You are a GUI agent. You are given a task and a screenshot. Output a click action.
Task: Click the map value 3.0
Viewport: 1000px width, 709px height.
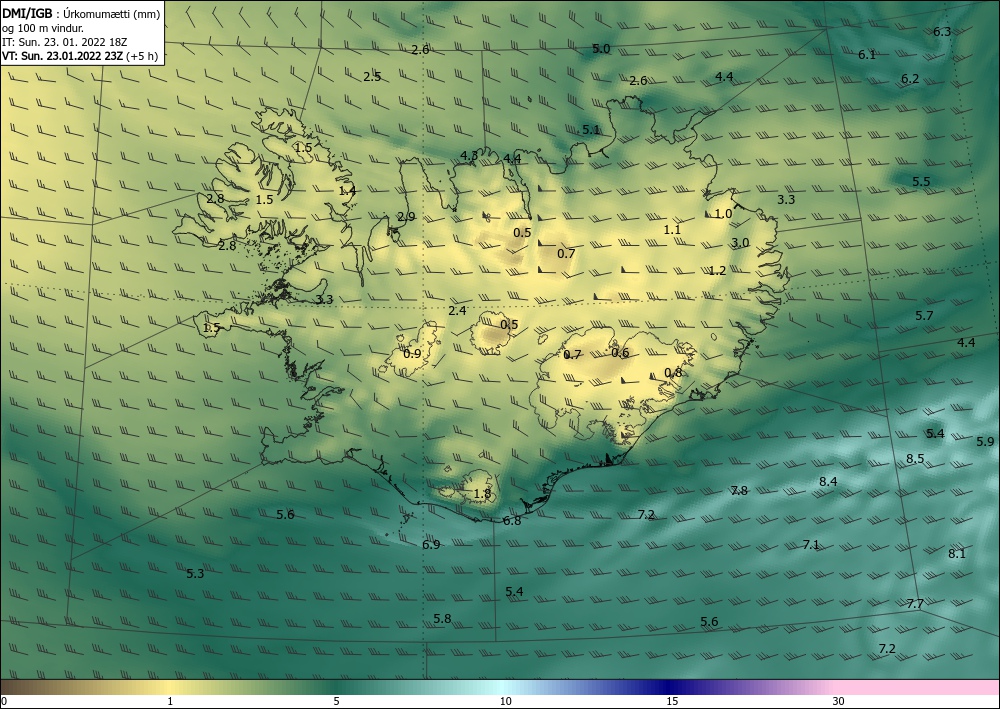(740, 242)
